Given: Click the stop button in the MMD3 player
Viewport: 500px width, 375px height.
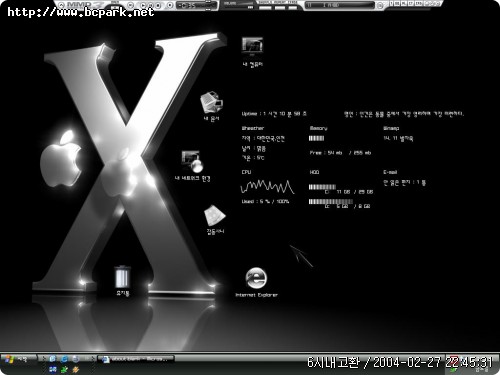Looking at the screenshot, I should coord(158,5).
